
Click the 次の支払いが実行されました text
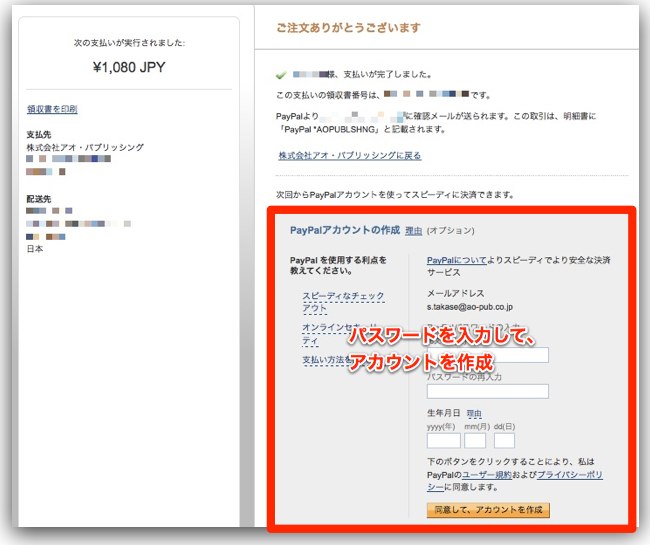129,43
